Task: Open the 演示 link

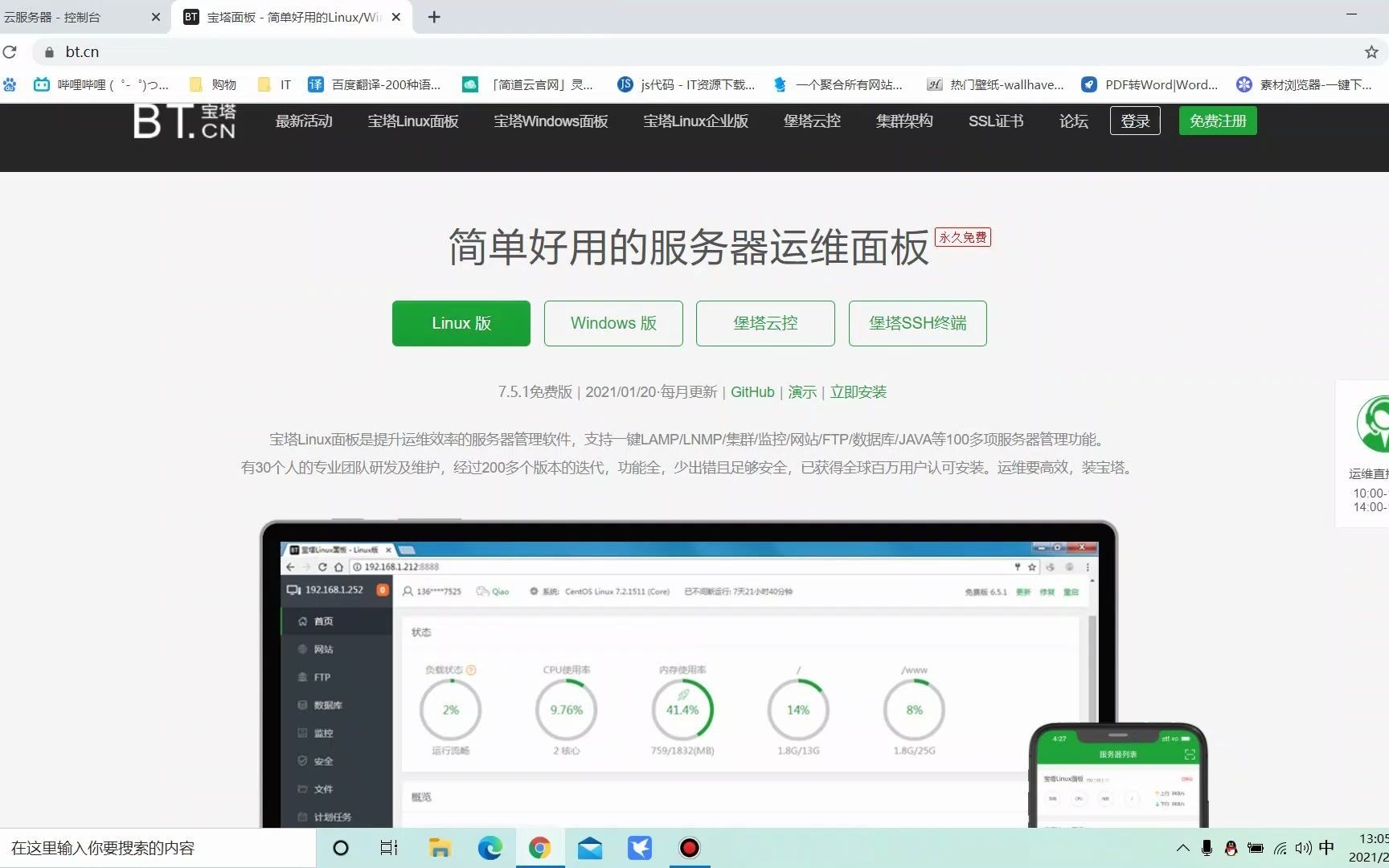Action: click(802, 392)
